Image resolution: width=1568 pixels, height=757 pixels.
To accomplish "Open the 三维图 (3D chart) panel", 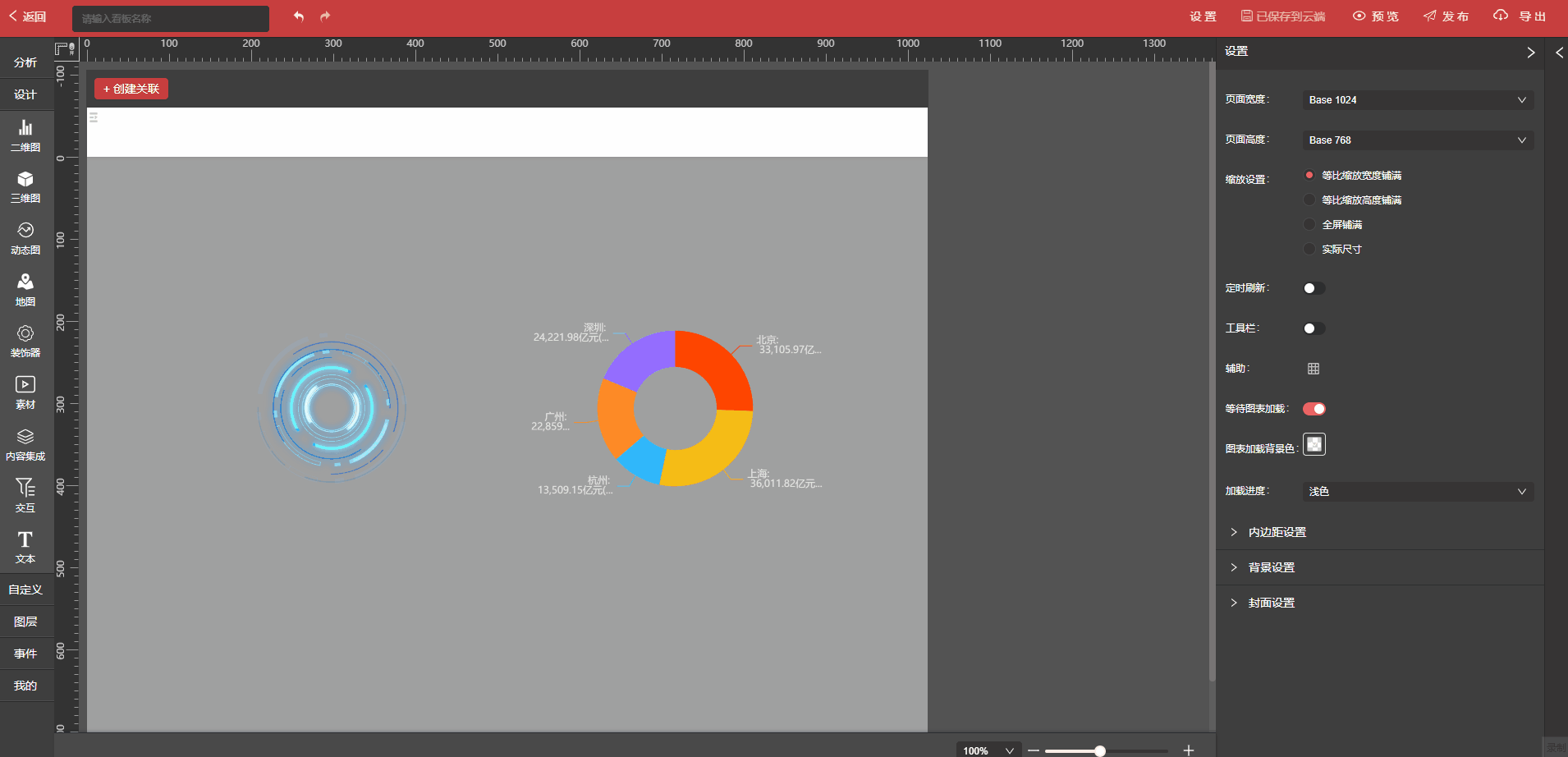I will click(x=25, y=187).
